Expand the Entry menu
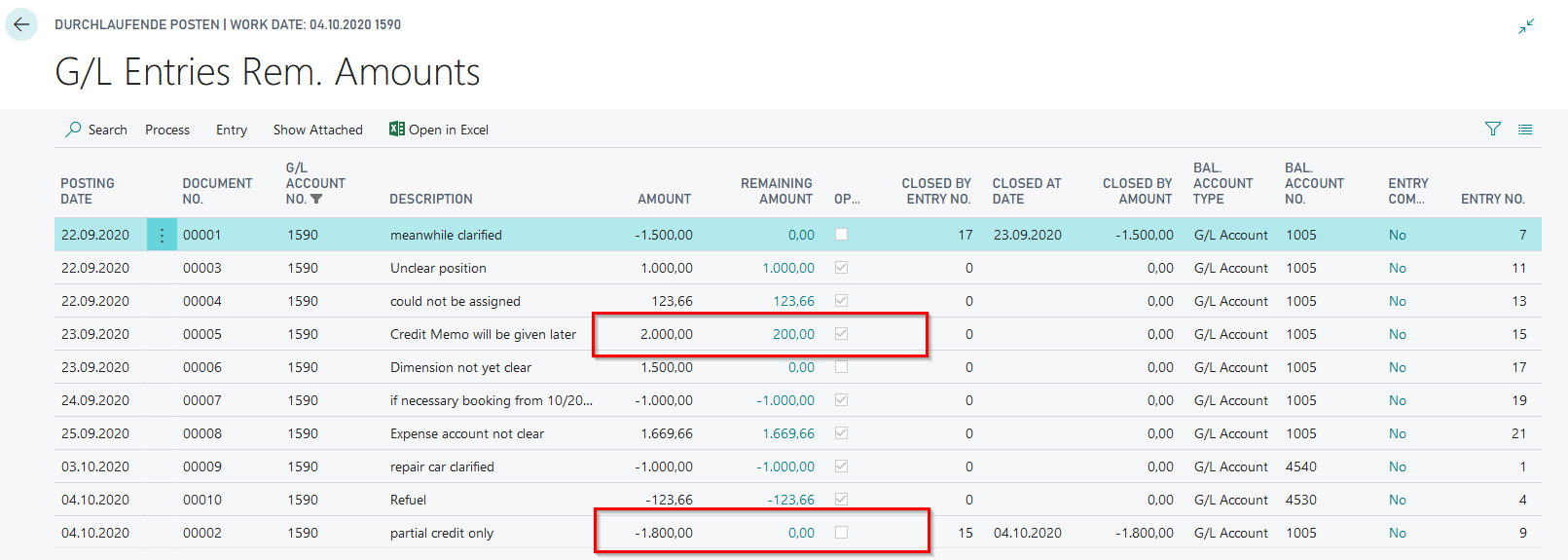This screenshot has width=1568, height=560. pyautogui.click(x=232, y=130)
